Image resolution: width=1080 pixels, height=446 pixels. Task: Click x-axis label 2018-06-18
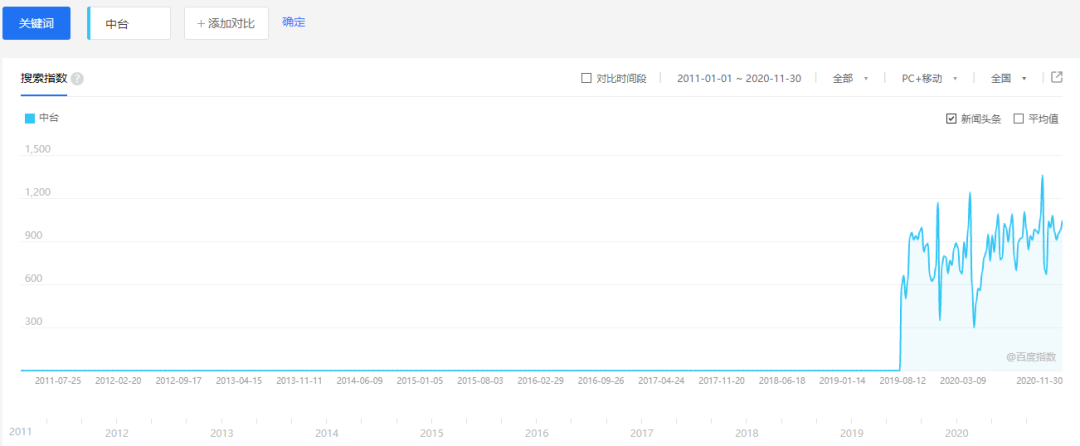782,380
